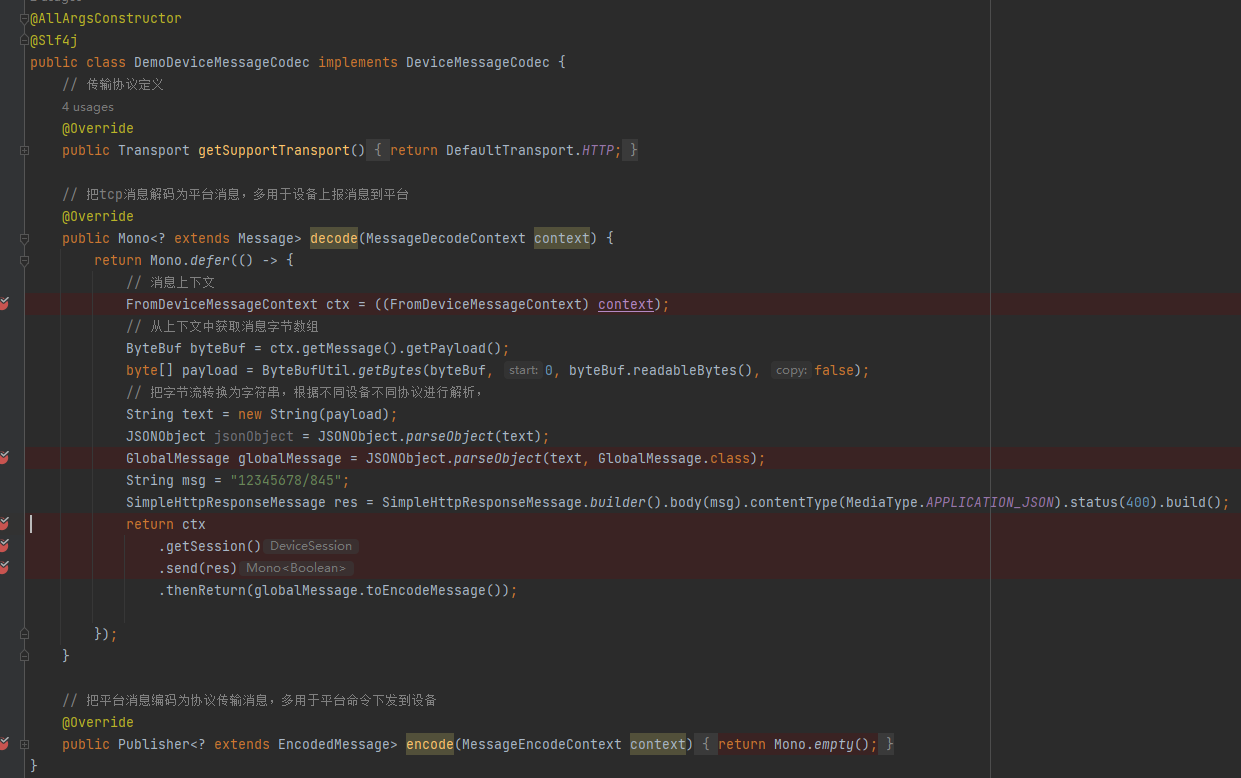The width and height of the screenshot is (1241, 778).
Task: Toggle breakpoint on FromDeviceMessageContext ctx line
Action: [x=4, y=304]
